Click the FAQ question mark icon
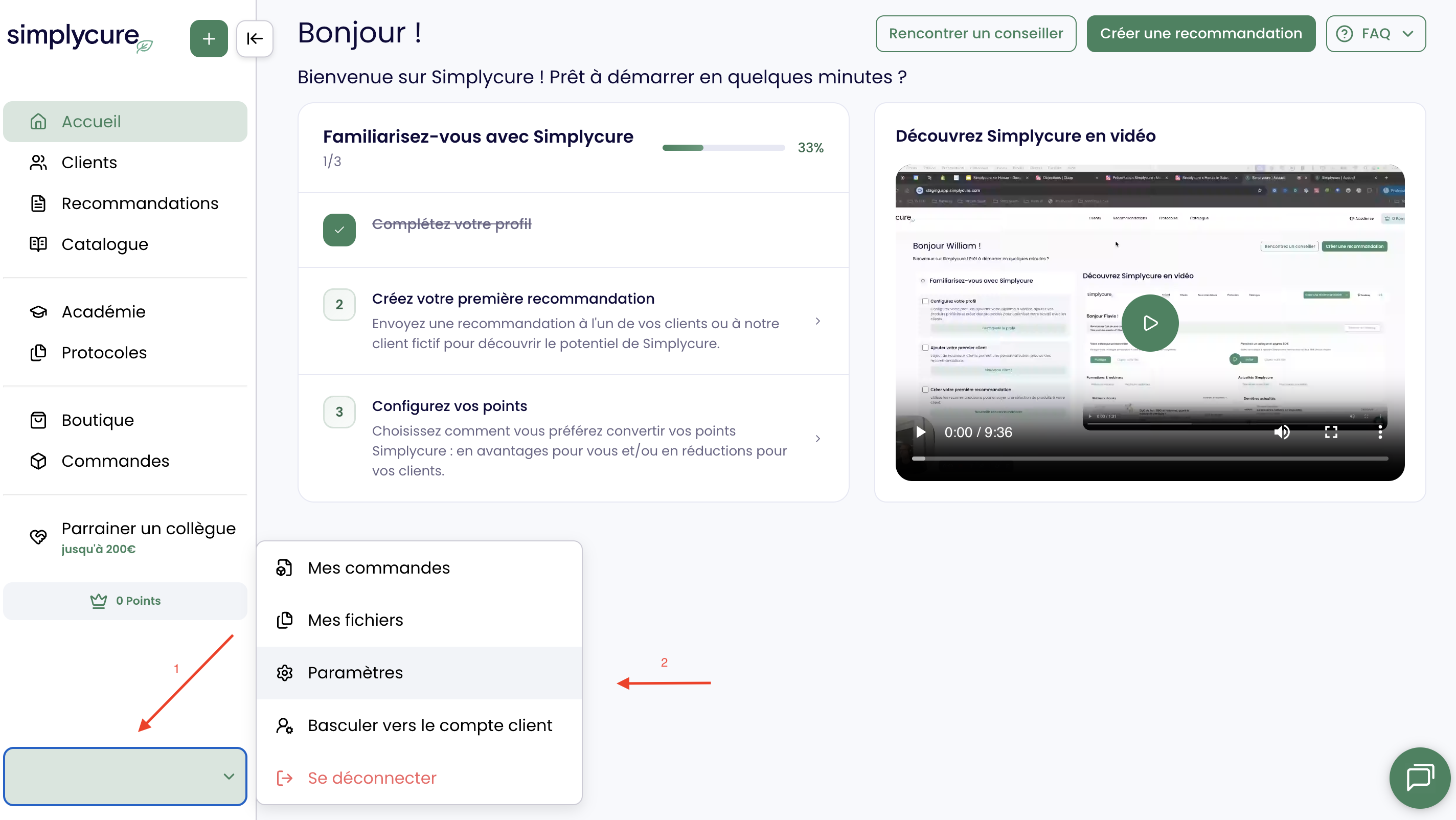Viewport: 1456px width, 820px height. coord(1344,33)
